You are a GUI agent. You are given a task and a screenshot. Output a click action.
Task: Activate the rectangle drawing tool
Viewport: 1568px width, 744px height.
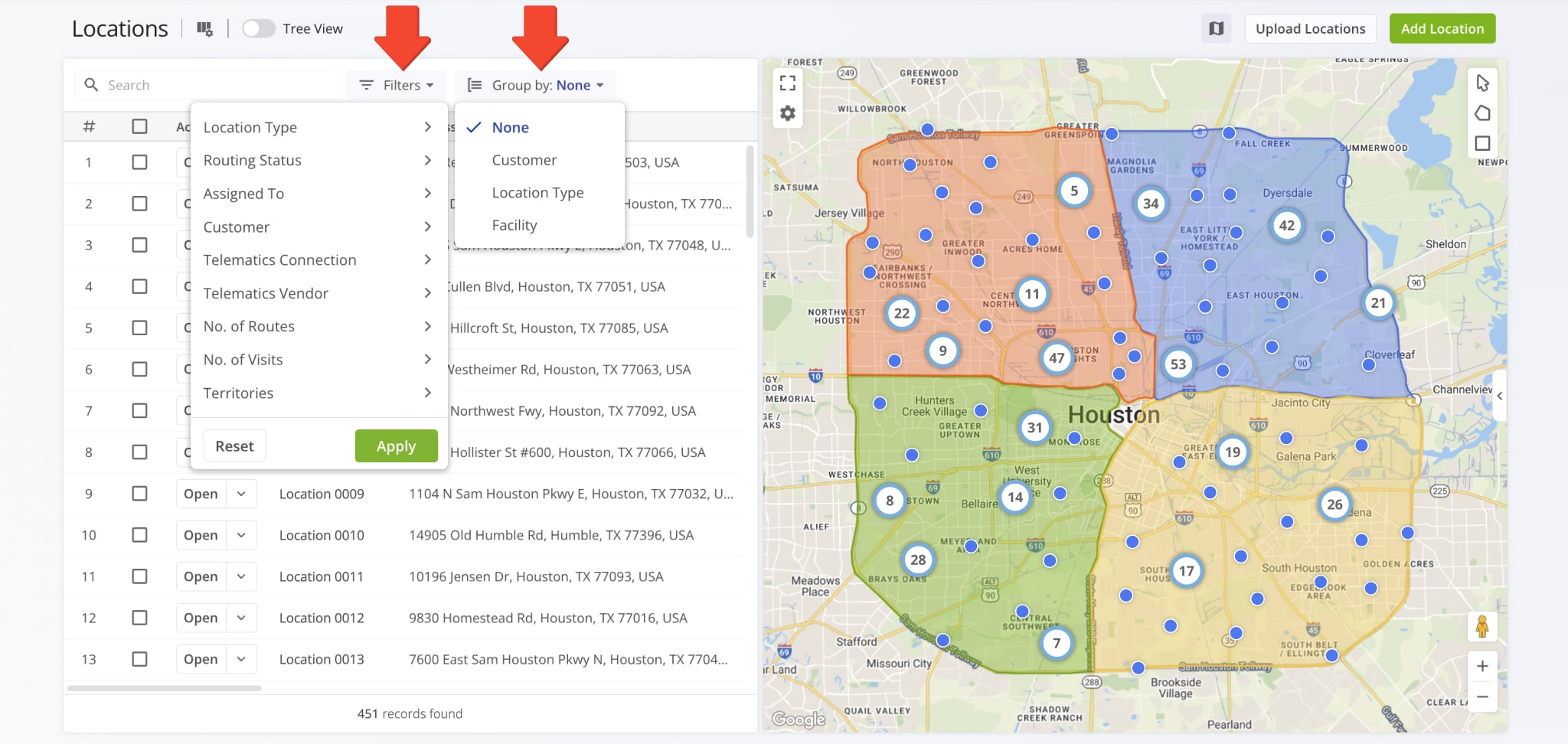(1483, 142)
